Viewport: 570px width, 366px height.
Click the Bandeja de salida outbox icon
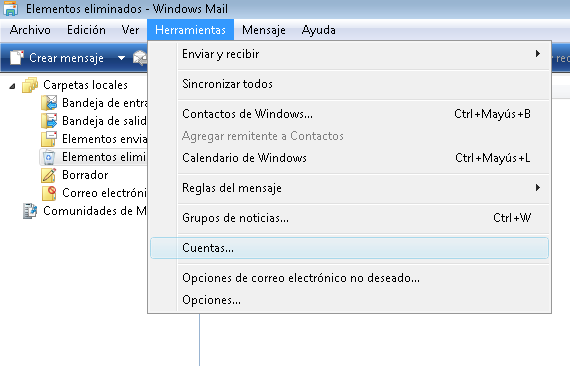click(49, 121)
